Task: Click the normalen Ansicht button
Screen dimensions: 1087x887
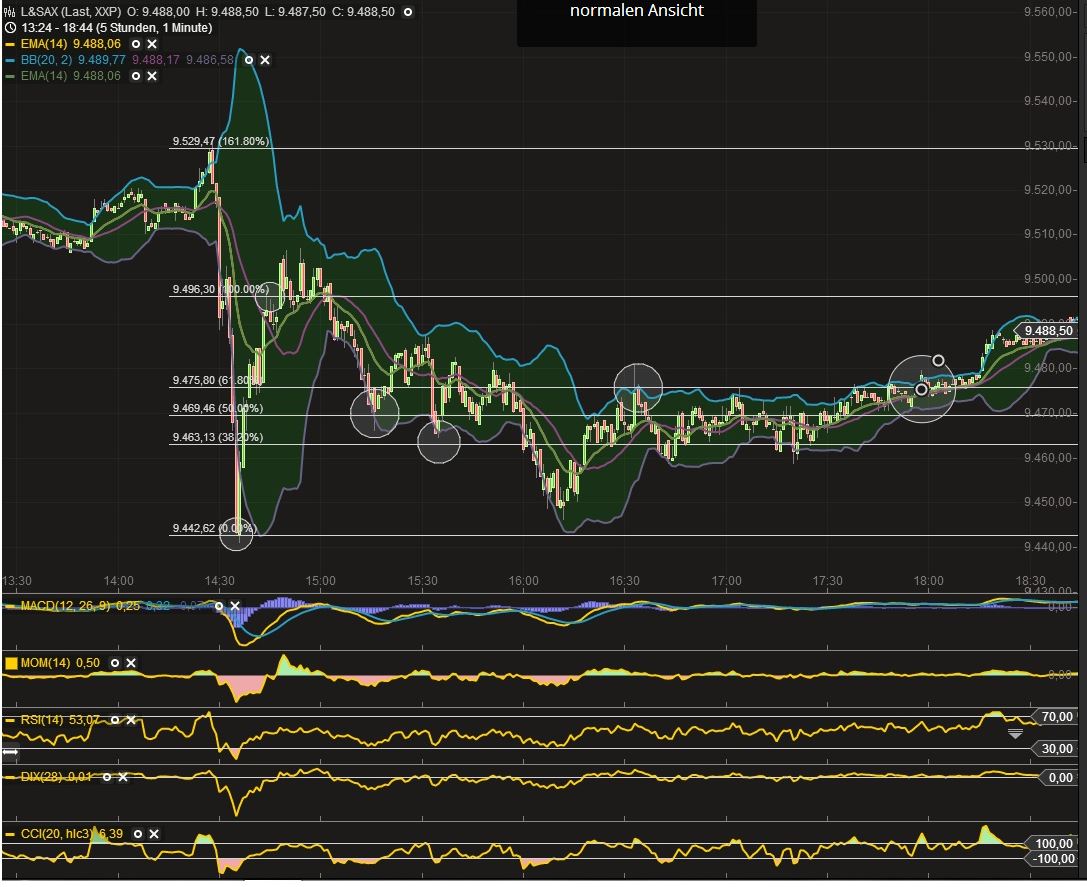Action: pyautogui.click(x=636, y=10)
